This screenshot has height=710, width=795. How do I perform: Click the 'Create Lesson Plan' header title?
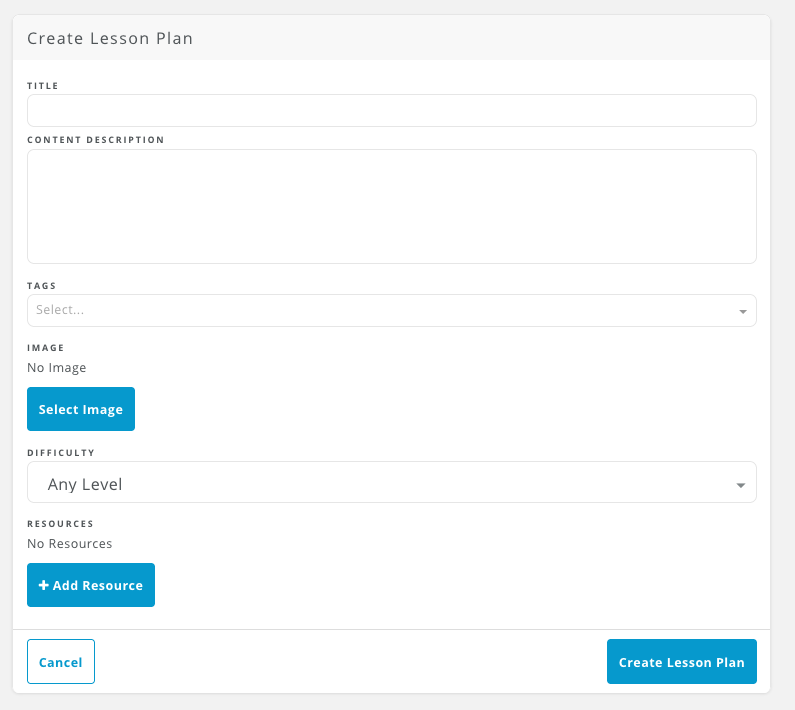(110, 39)
